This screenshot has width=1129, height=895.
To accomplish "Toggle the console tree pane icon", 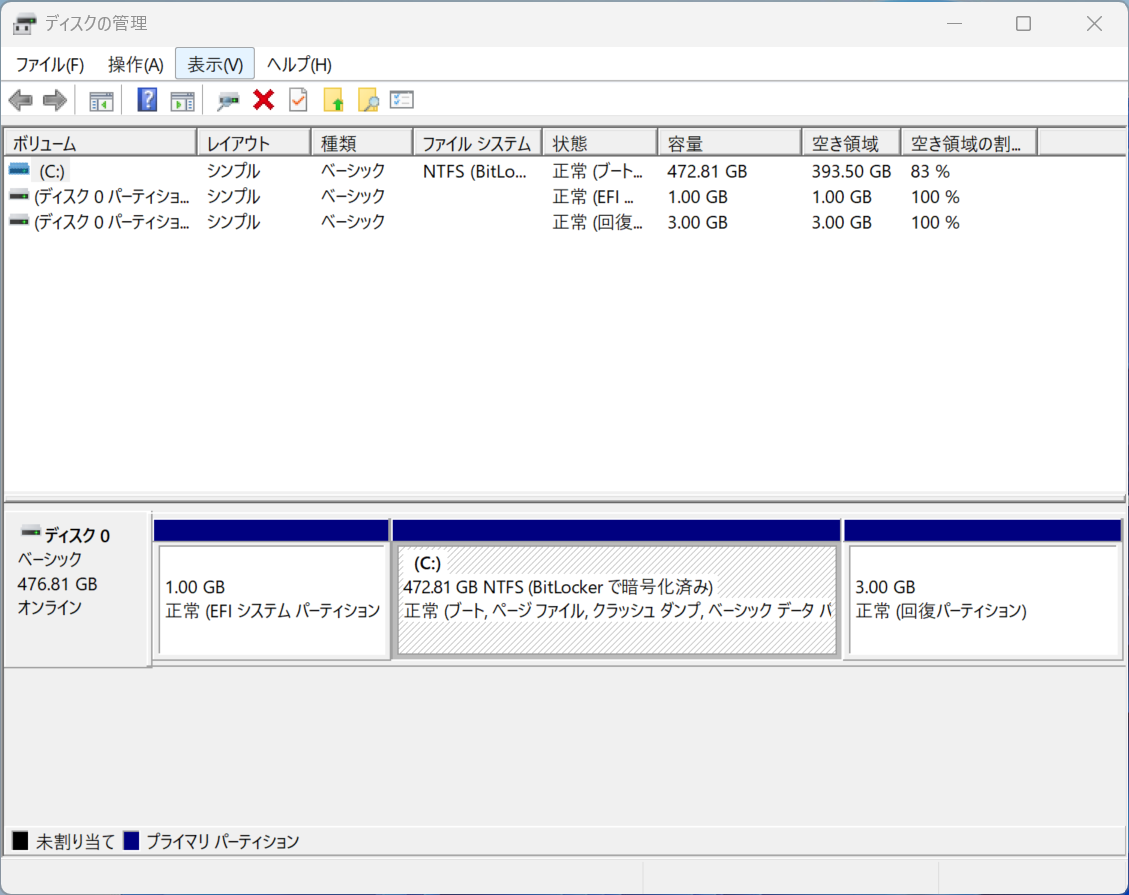I will (x=101, y=100).
